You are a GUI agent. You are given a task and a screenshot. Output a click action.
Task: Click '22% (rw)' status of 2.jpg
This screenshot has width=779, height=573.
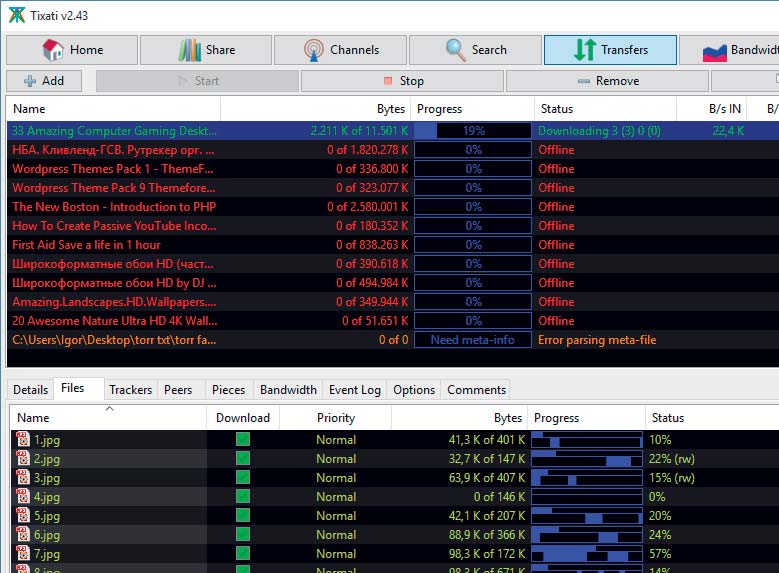[672, 459]
